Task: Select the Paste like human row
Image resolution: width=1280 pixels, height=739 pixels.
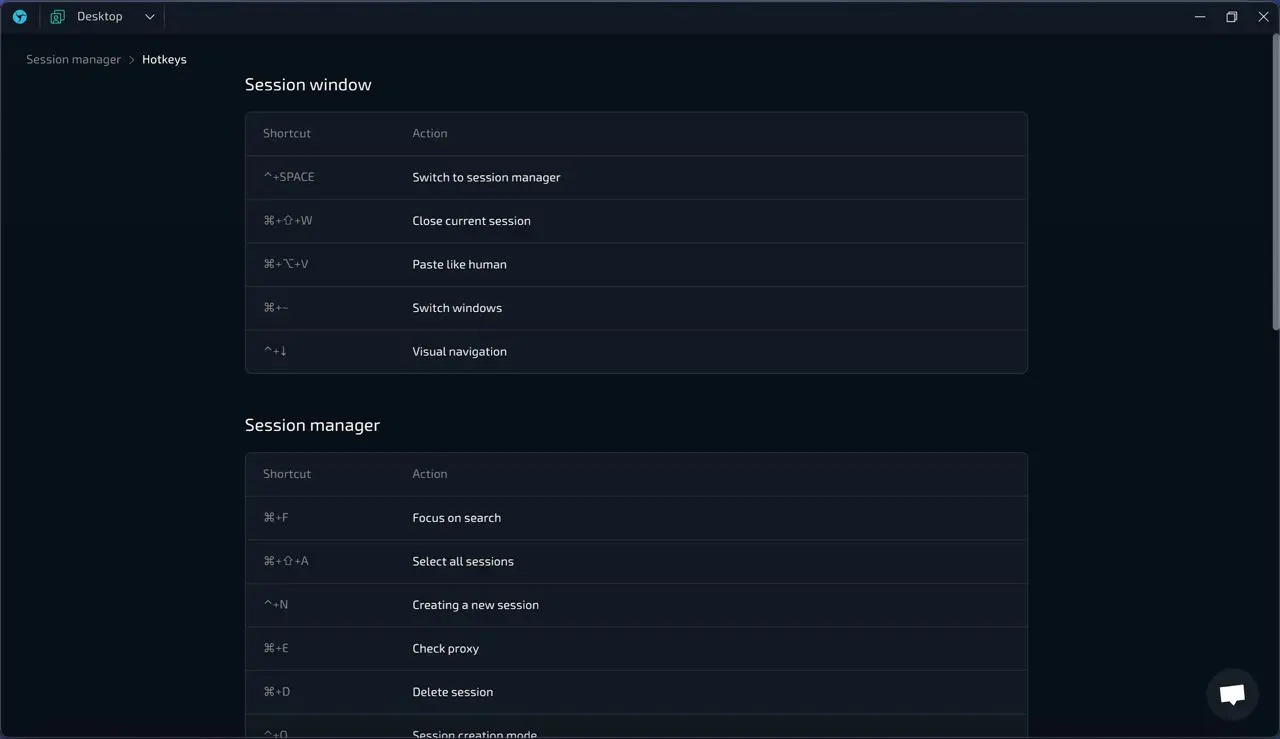Action: pyautogui.click(x=635, y=264)
